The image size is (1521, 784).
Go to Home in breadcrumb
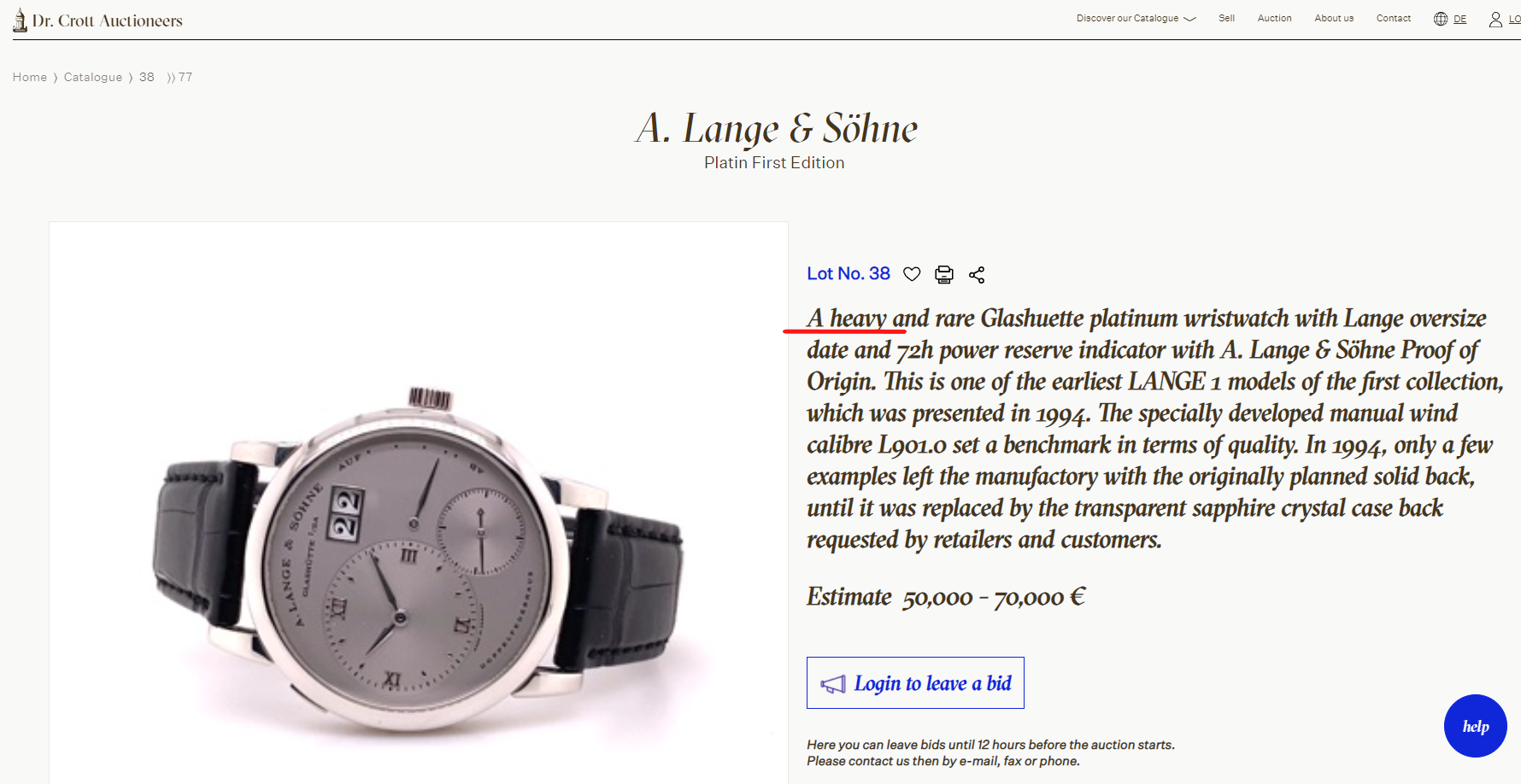tap(30, 77)
